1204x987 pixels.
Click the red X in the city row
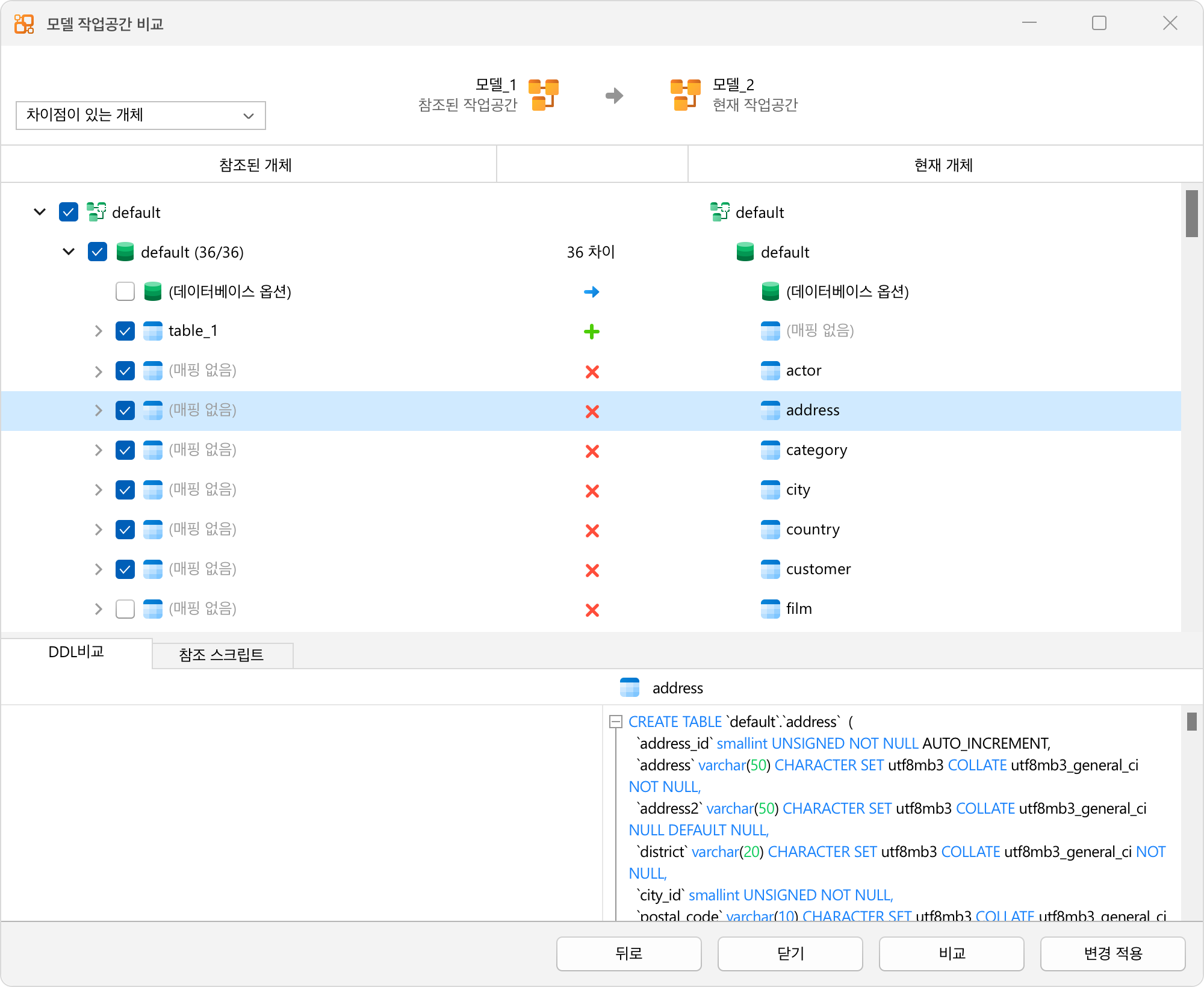click(x=592, y=490)
